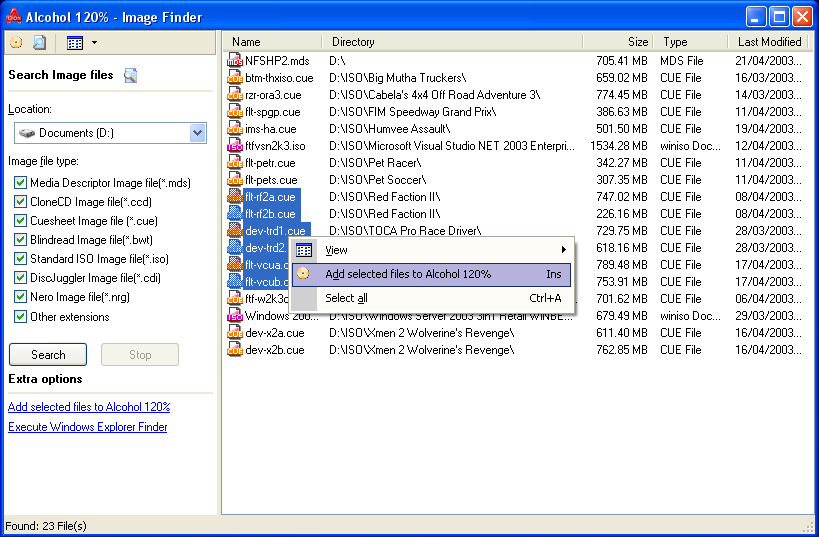The width and height of the screenshot is (819, 537).
Task: Click the Alcohol 120% title bar app icon
Action: click(x=14, y=16)
